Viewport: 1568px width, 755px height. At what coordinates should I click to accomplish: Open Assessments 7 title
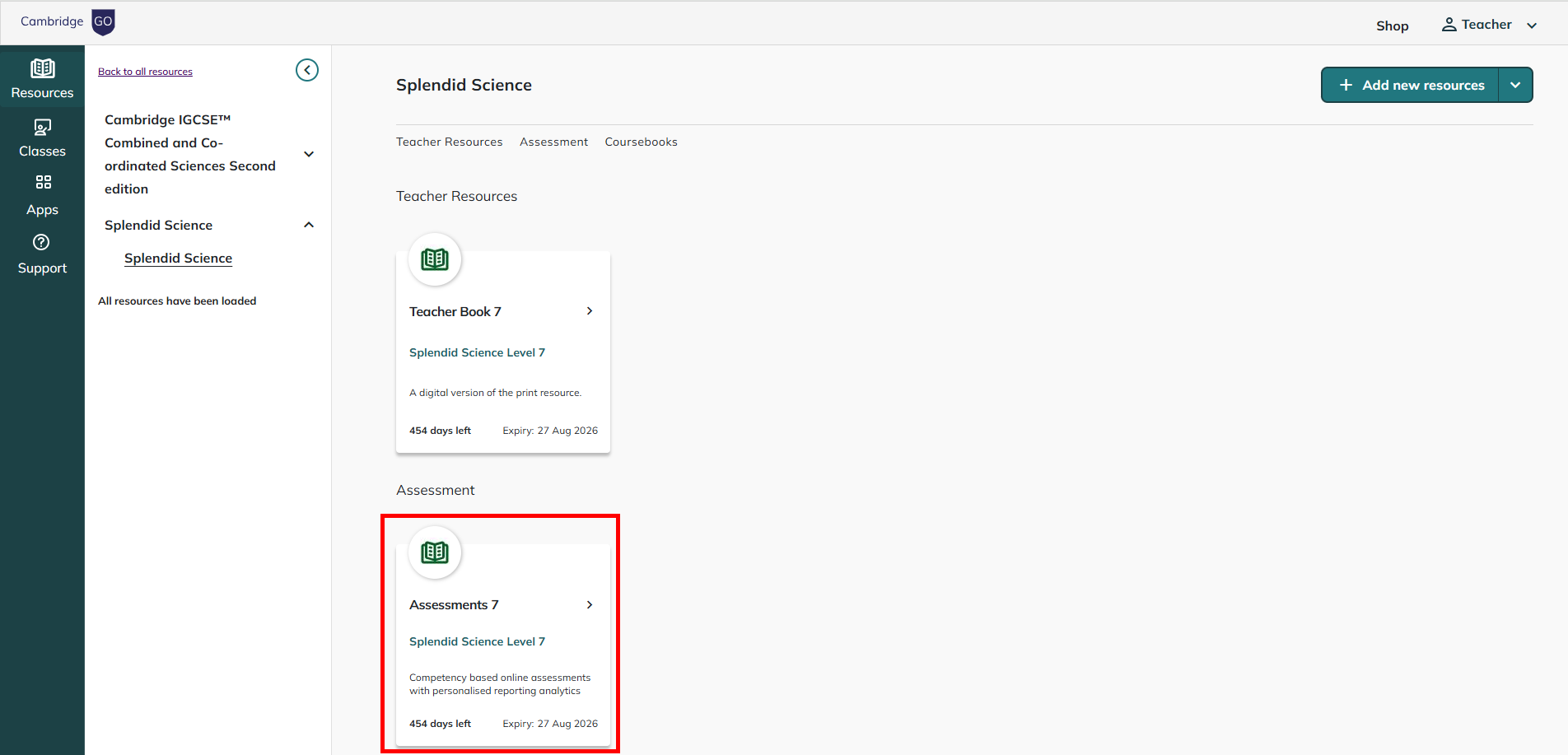pos(454,605)
